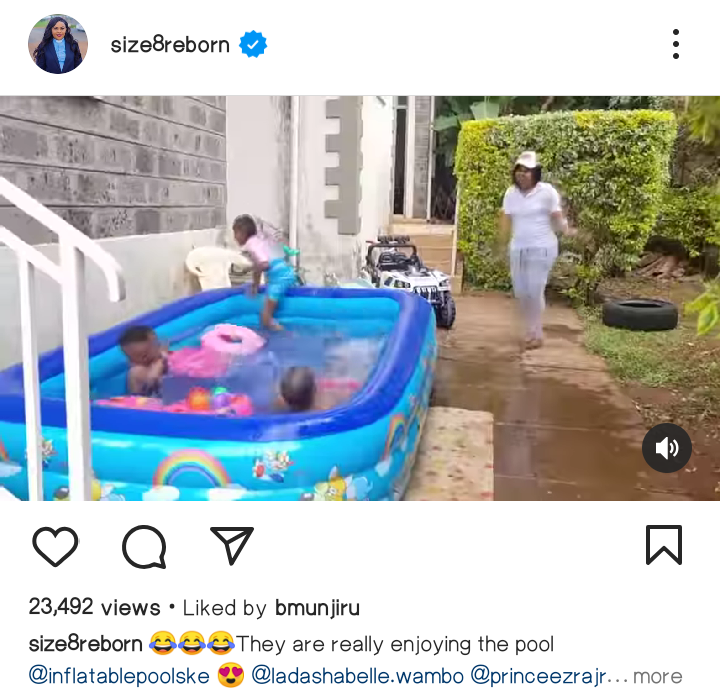Open size8reborn profile from the header username

tap(170, 45)
